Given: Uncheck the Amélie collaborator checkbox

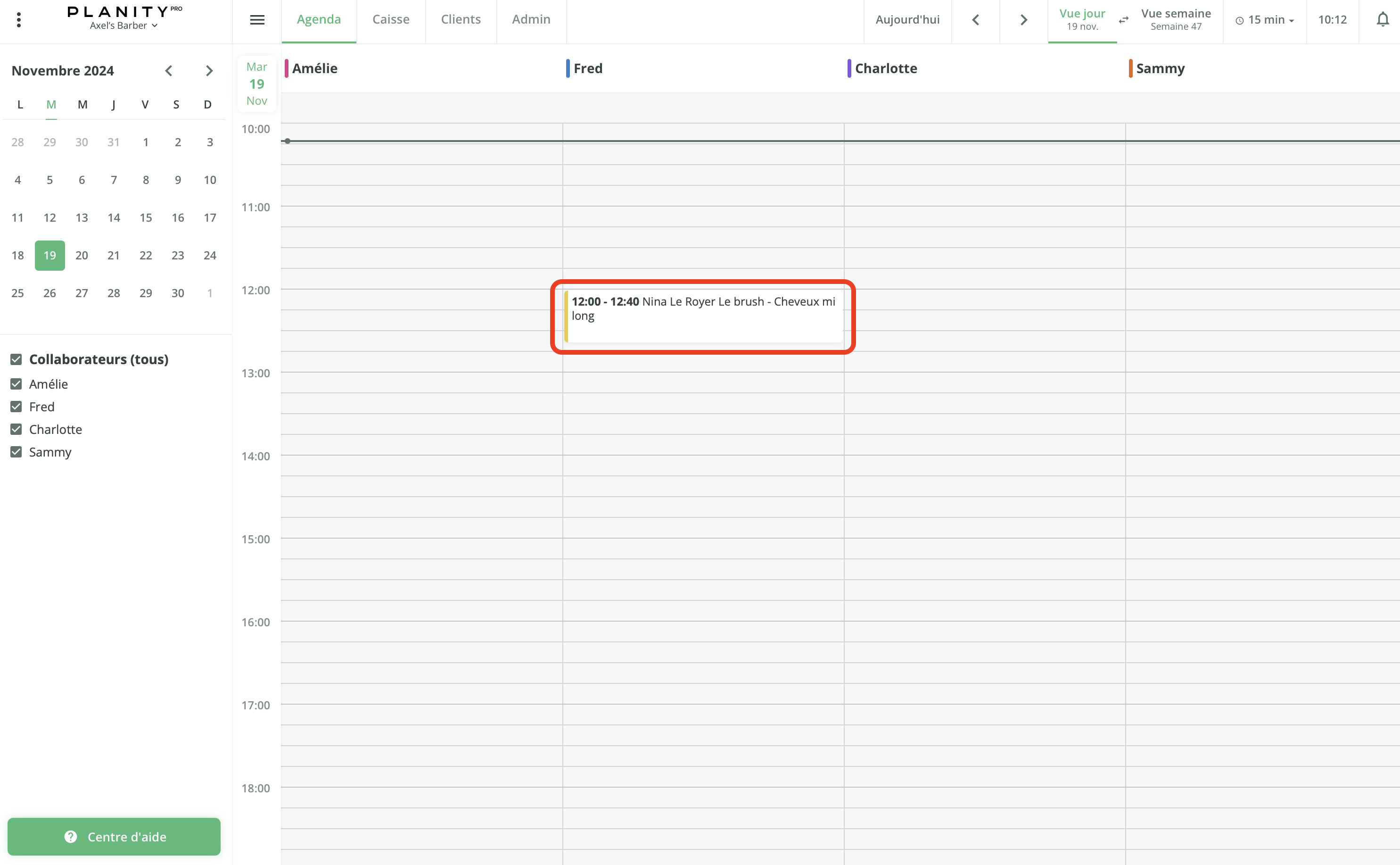Looking at the screenshot, I should [16, 384].
